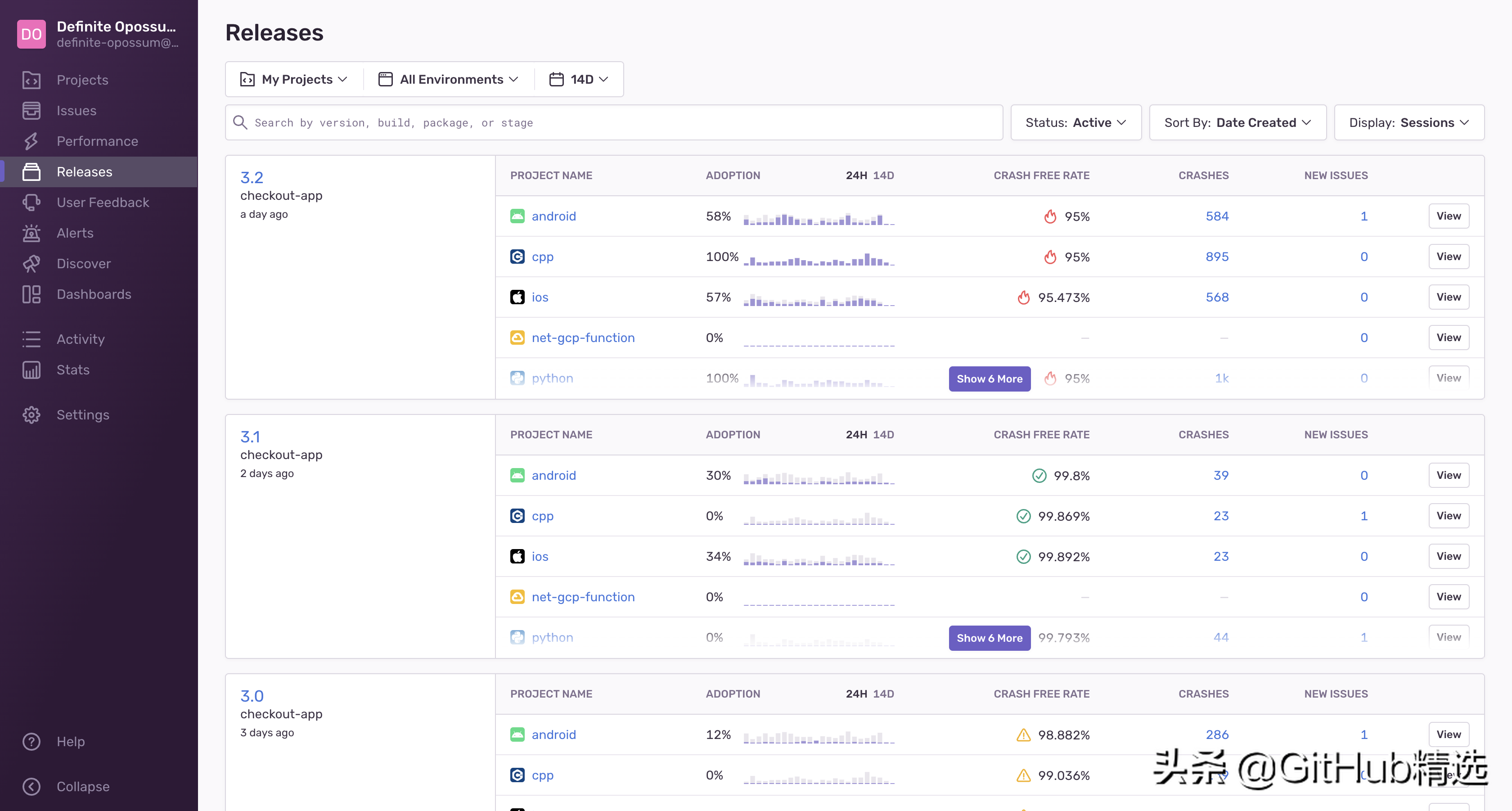Click the DO organization avatar
Screen dimensions: 1512x811
pos(31,34)
